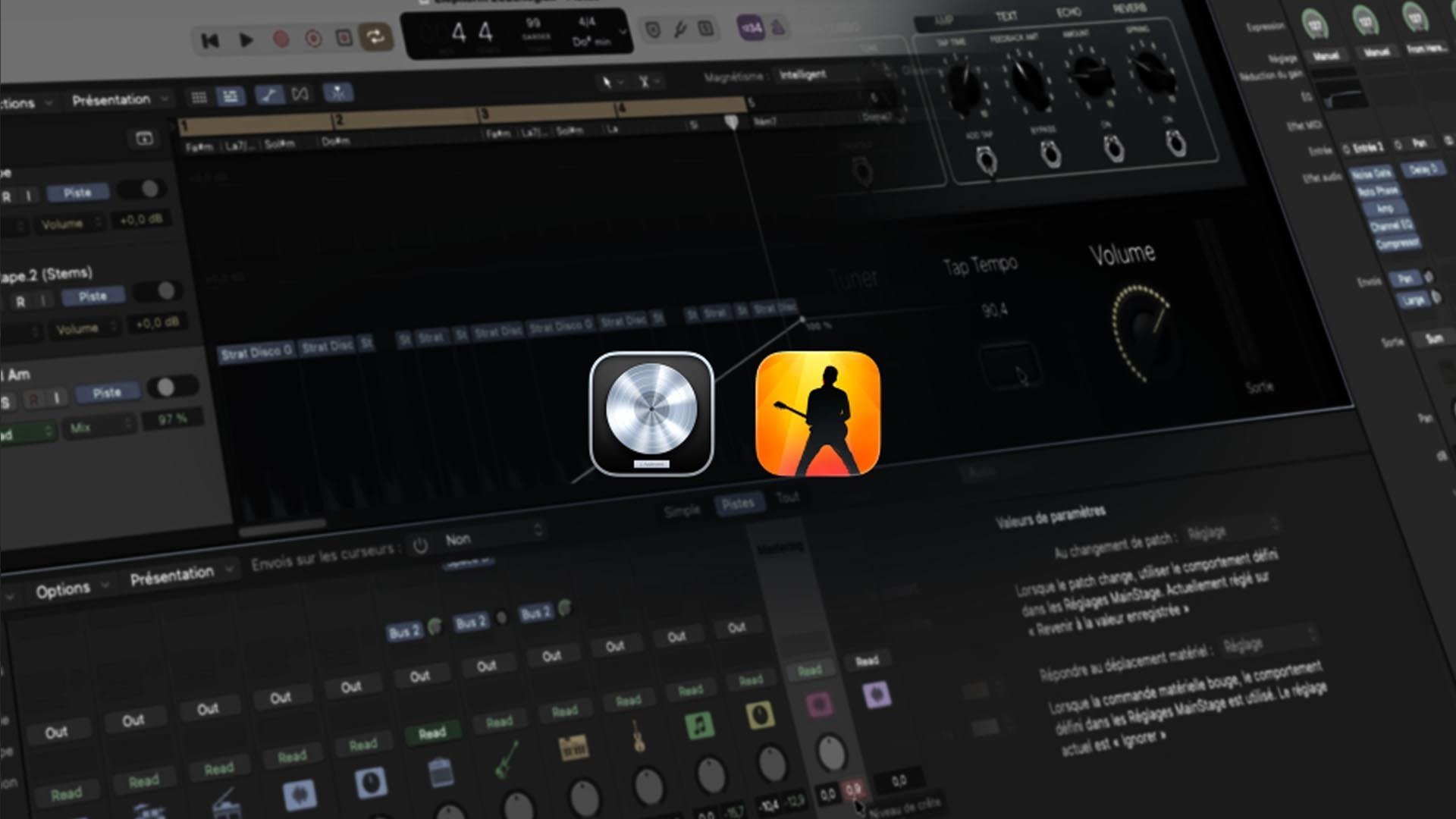
Task: Toggle the switch on the first track
Action: [x=142, y=190]
